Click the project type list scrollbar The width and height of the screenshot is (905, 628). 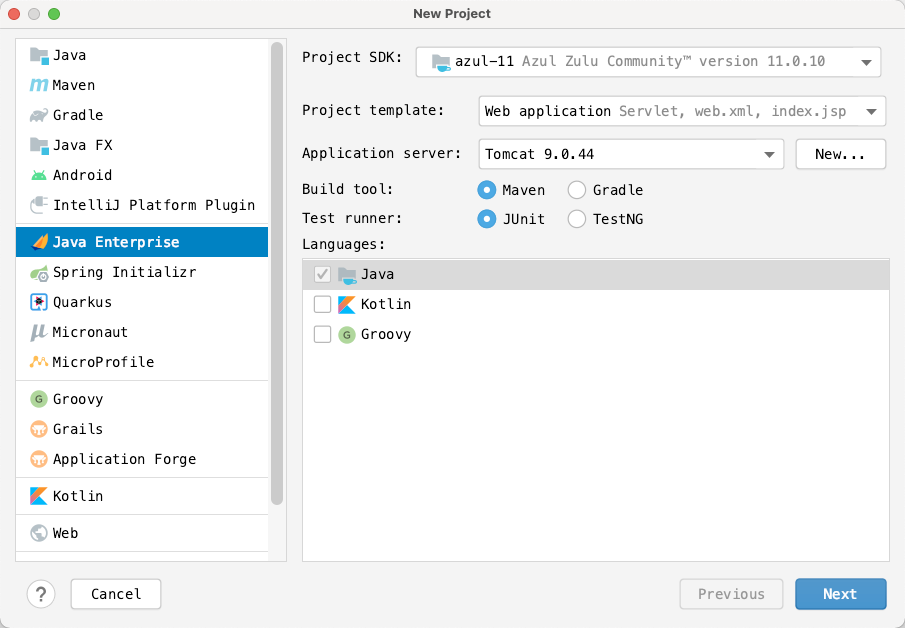click(277, 274)
